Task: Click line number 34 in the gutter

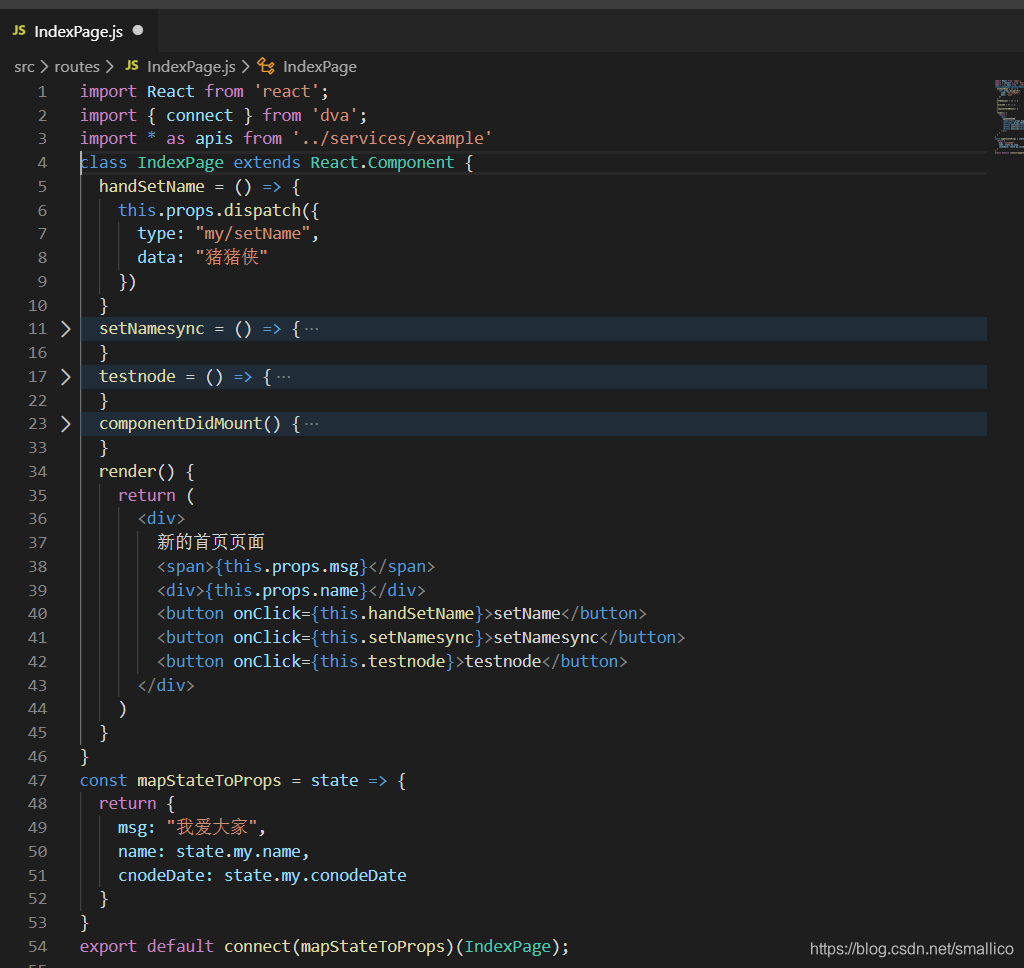Action: (37, 472)
